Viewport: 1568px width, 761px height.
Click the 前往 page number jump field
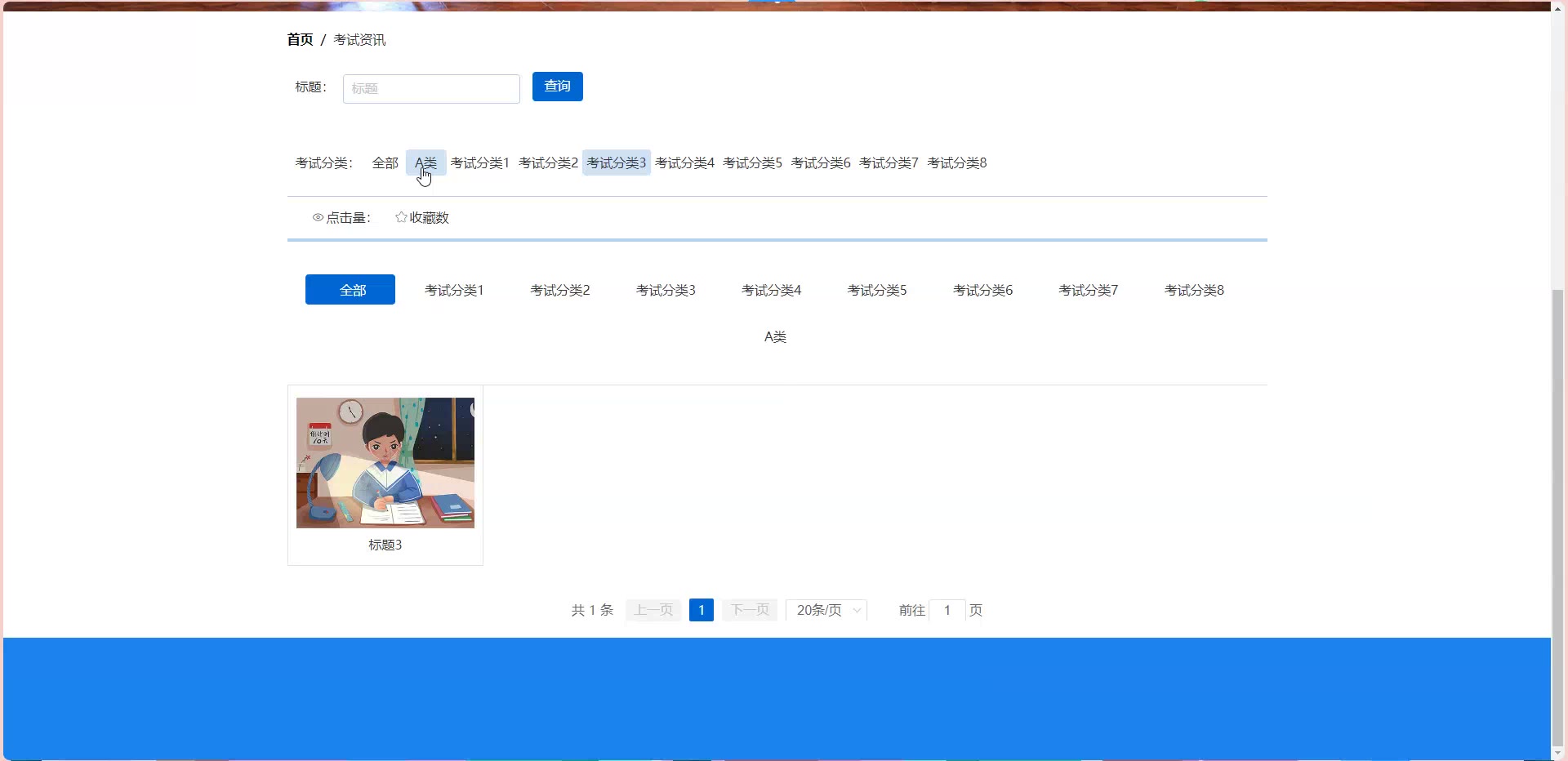click(947, 610)
